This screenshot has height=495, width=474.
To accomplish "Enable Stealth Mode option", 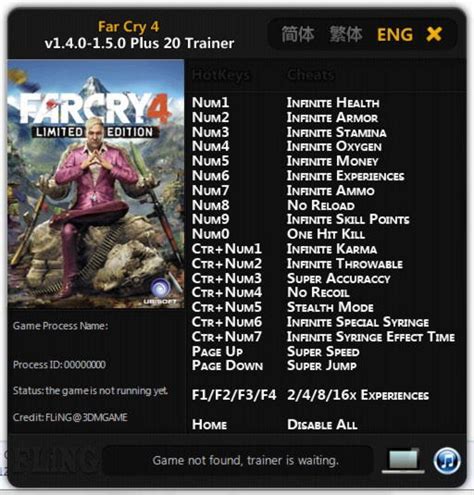I will click(x=330, y=307).
